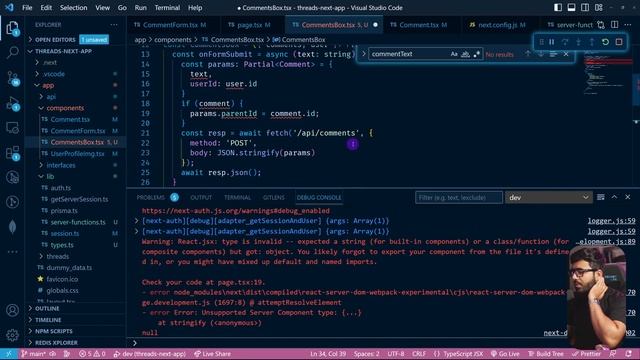Maximize the bottom panel with chevron
The height and width of the screenshot is (360, 640).
tap(614, 197)
